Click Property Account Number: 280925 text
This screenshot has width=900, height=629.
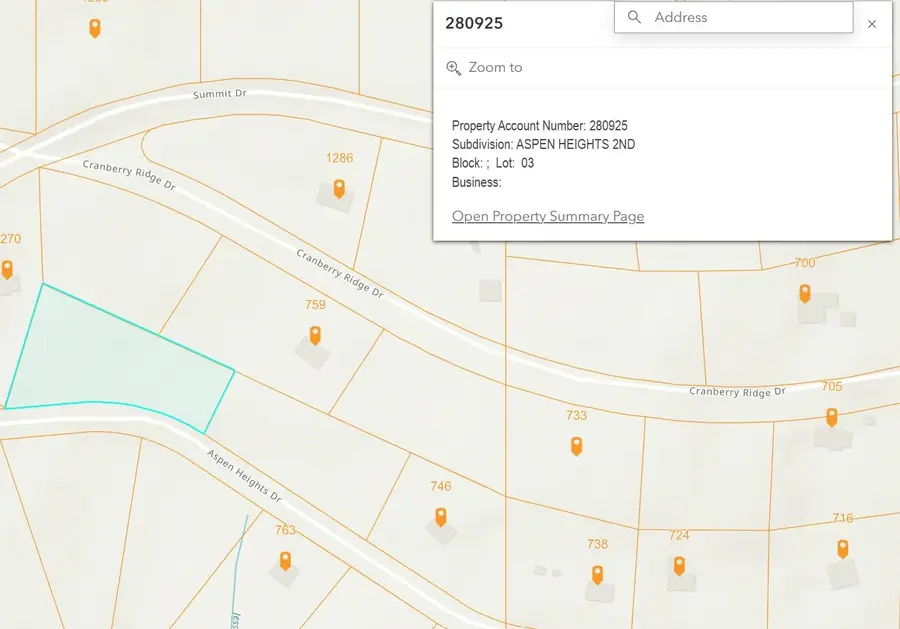pos(540,126)
